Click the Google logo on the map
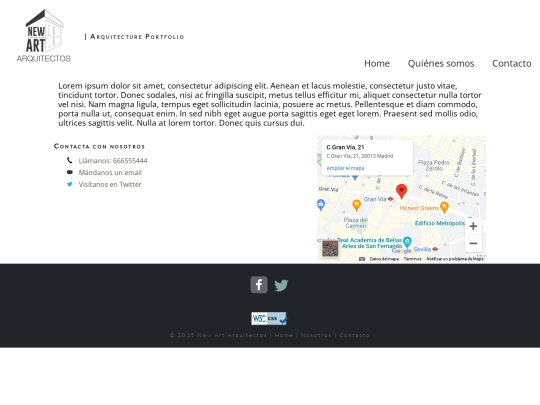This screenshot has height=405, width=540. coord(402,251)
